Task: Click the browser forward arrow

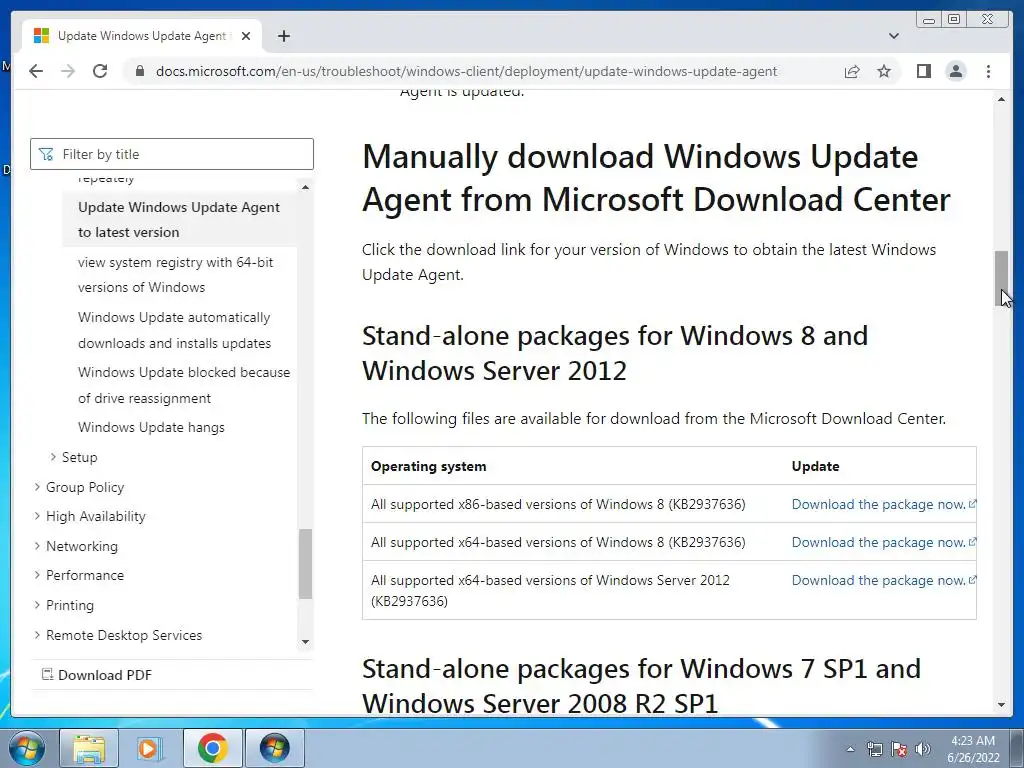Action: point(68,71)
